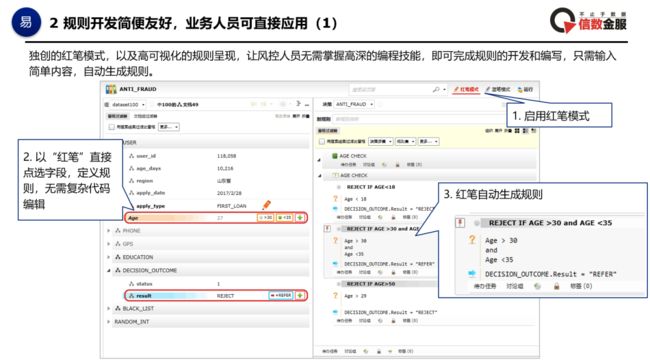The image size is (650, 364).
Task: Click the '<35' condition chip on Age row
Action: 284,218
